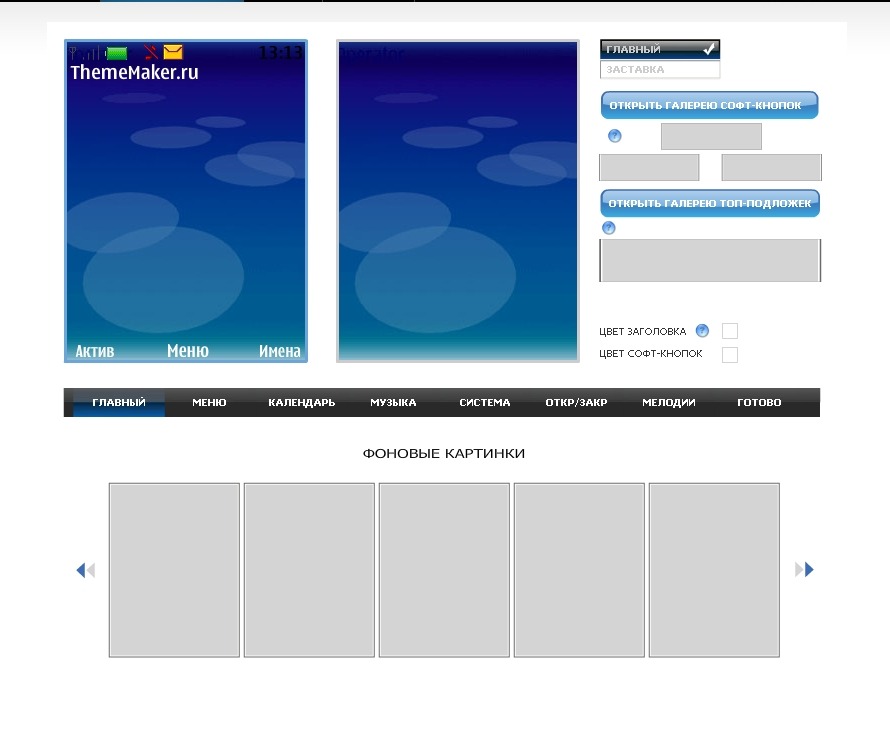Pick the ЦВЕТ СОФТ-КНОПОК color swatch
Viewport: 890px width, 741px height.
[729, 354]
